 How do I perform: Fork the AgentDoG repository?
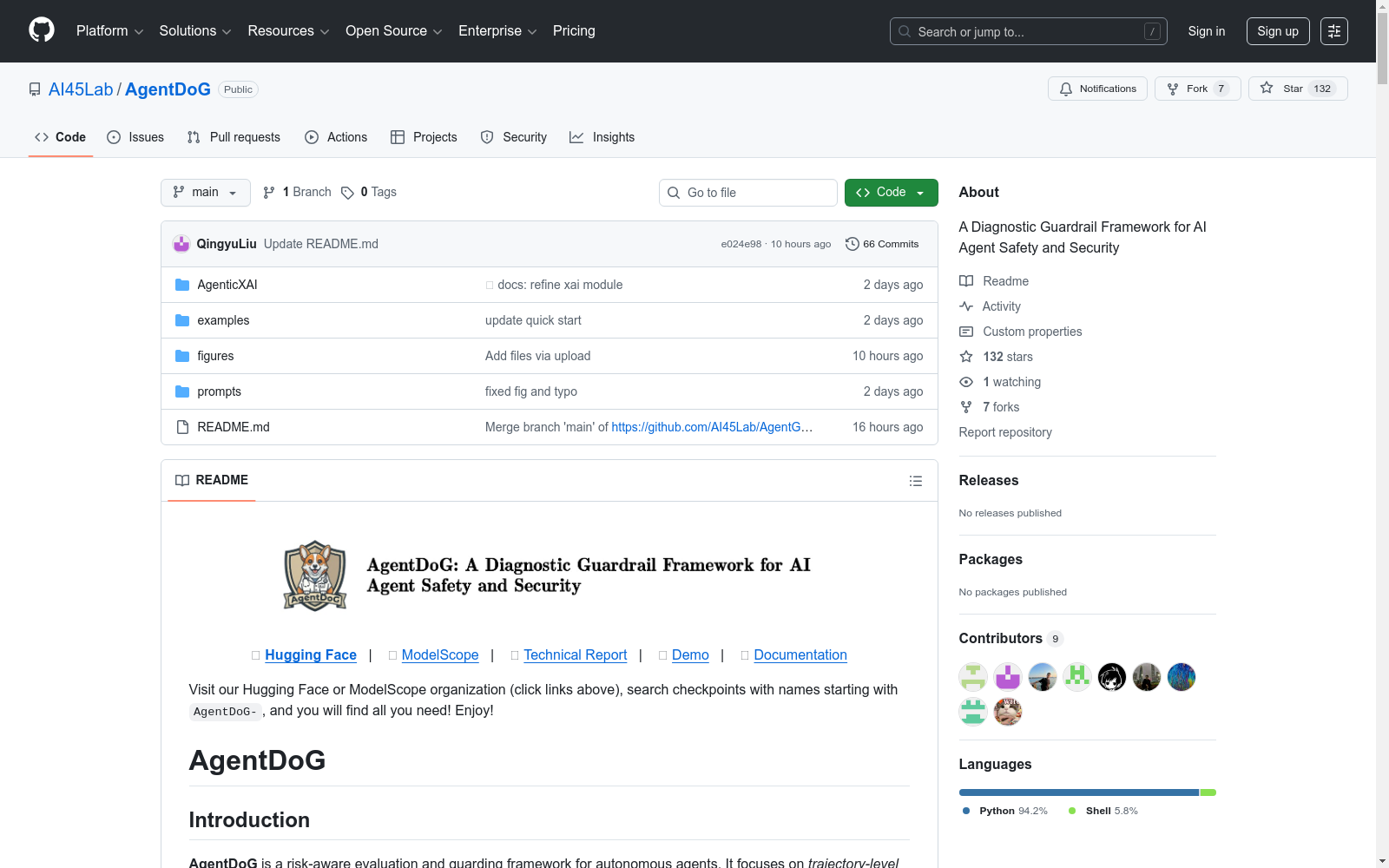(x=1198, y=89)
